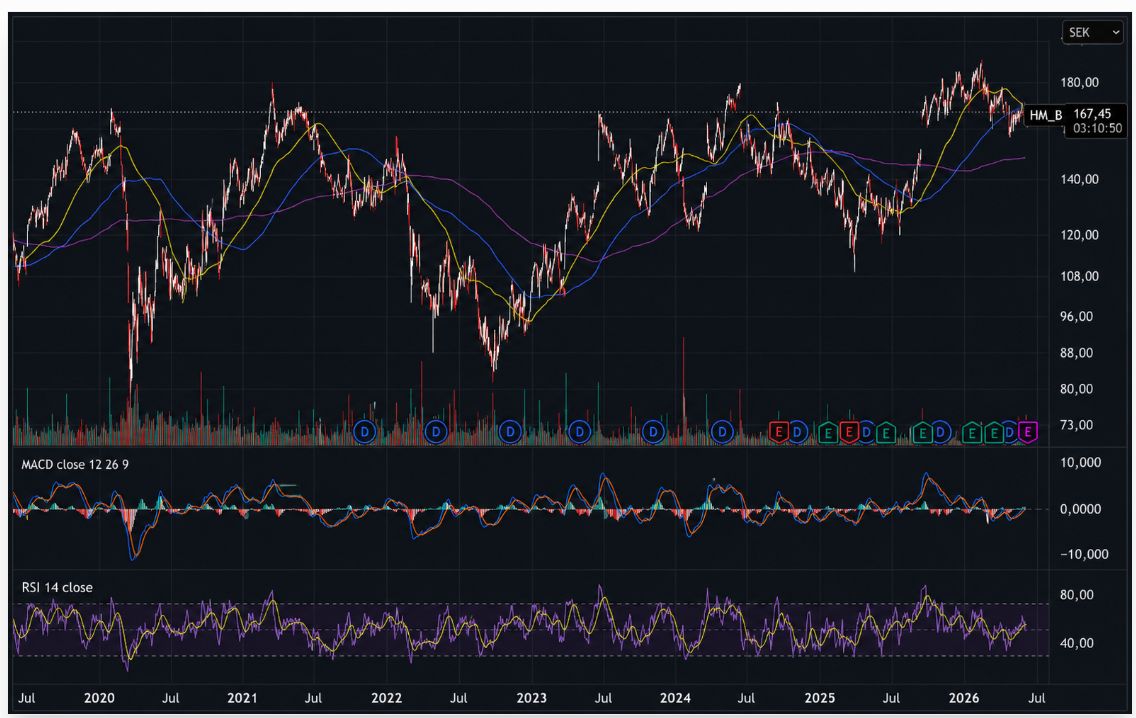Click the 2024 label on time axis
This screenshot has width=1136, height=718.
675,698
